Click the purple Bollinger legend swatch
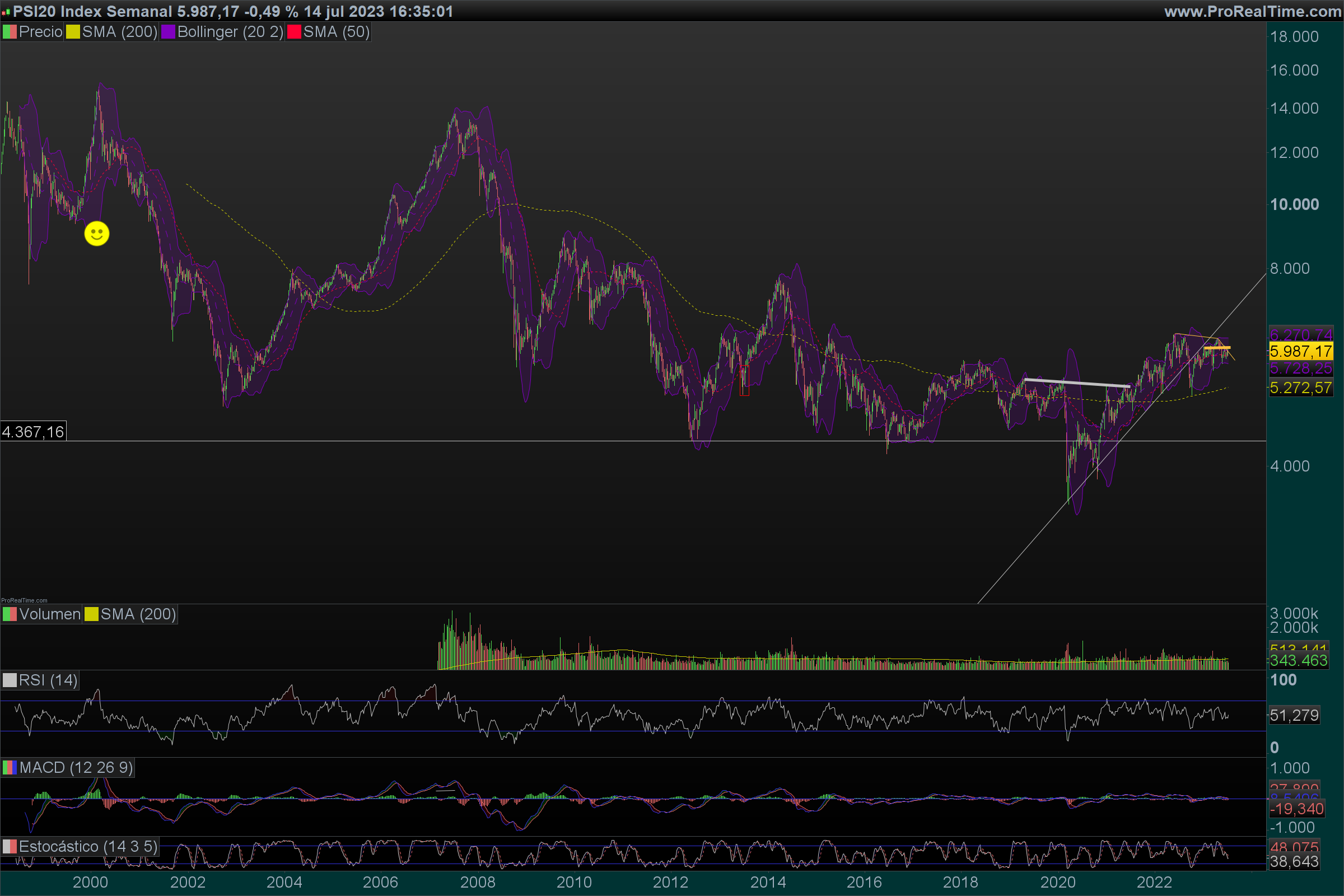The width and height of the screenshot is (1344, 896). pyautogui.click(x=168, y=32)
